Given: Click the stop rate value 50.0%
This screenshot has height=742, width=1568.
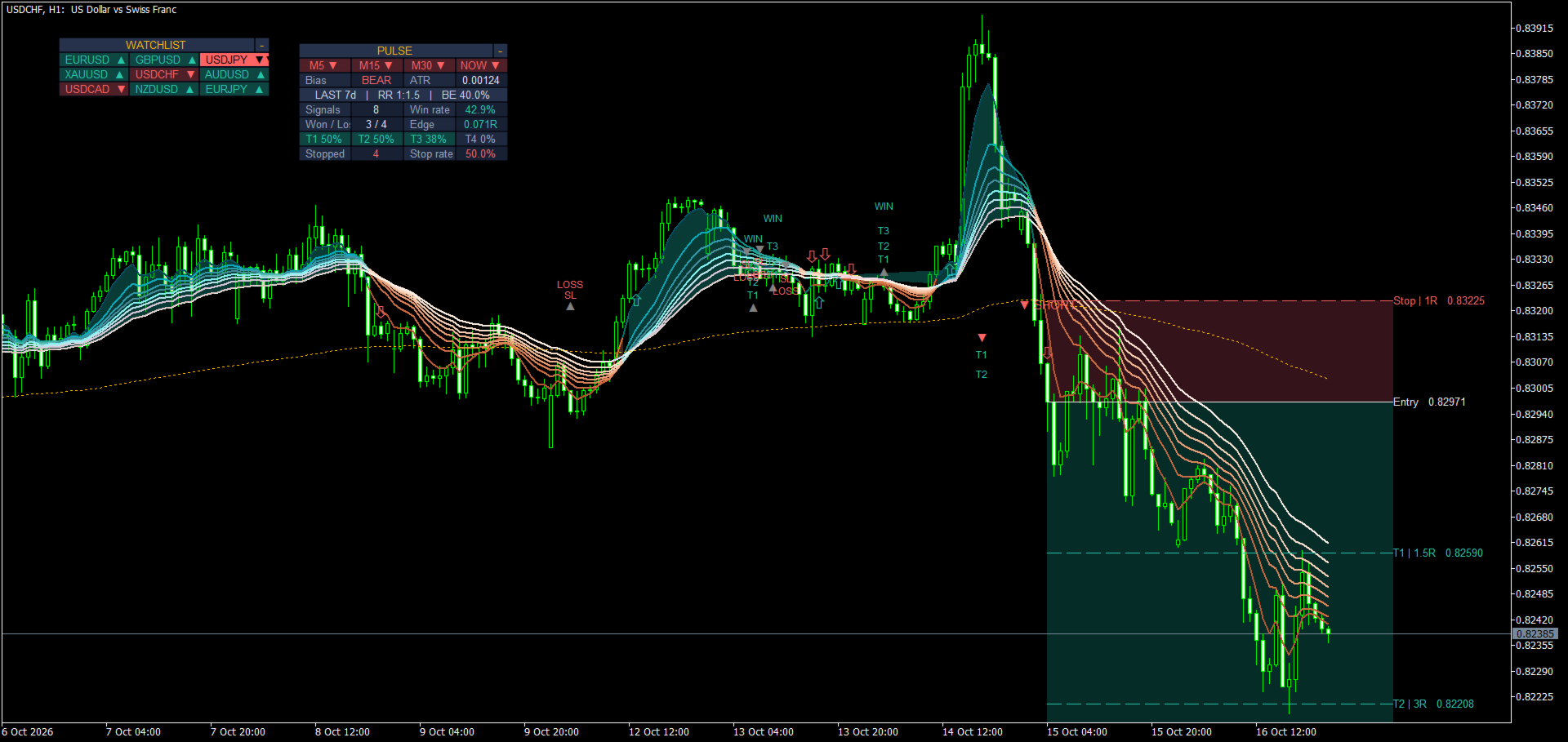Looking at the screenshot, I should point(481,153).
